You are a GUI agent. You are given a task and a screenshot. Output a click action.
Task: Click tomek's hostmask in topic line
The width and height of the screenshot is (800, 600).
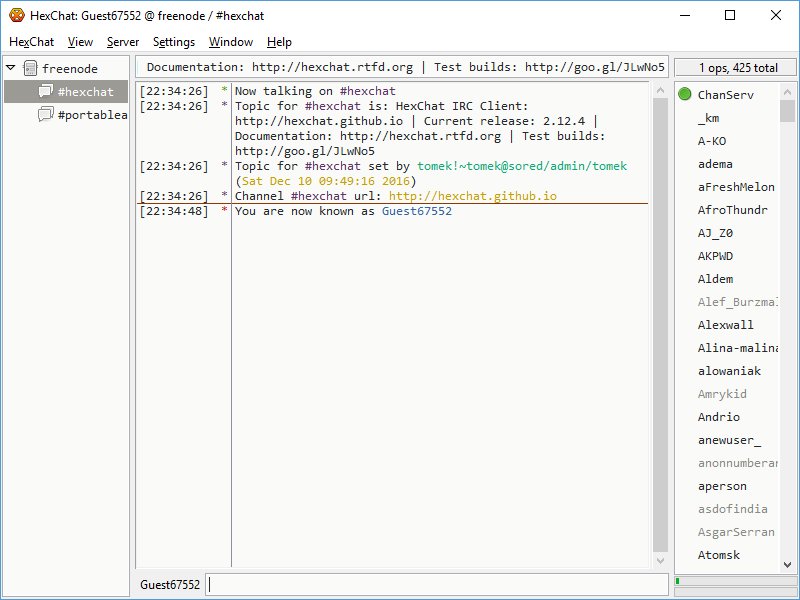(522, 166)
